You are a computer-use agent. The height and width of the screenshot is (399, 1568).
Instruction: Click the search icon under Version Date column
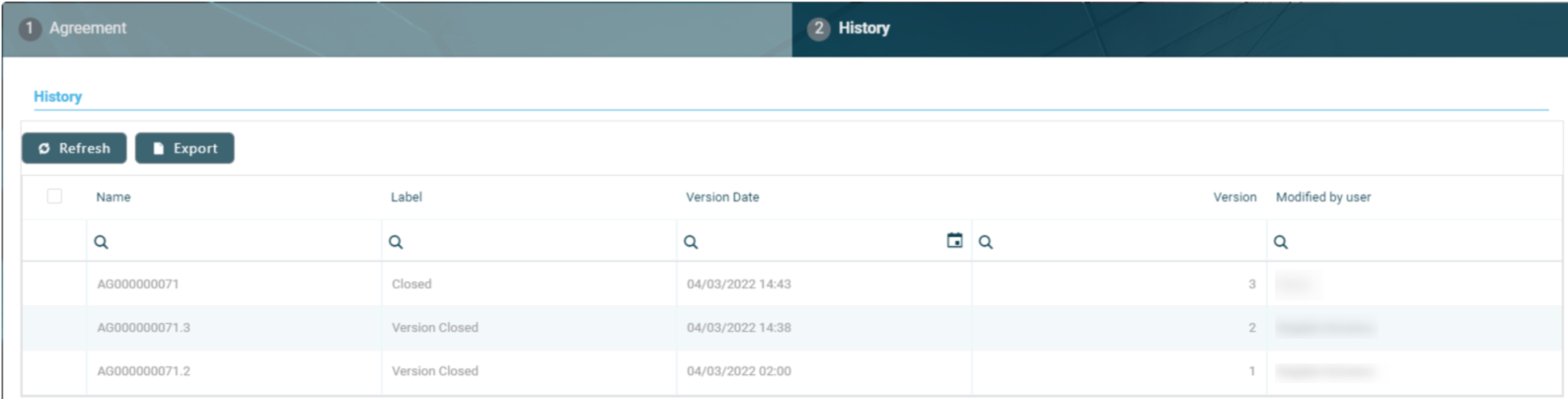pos(691,242)
